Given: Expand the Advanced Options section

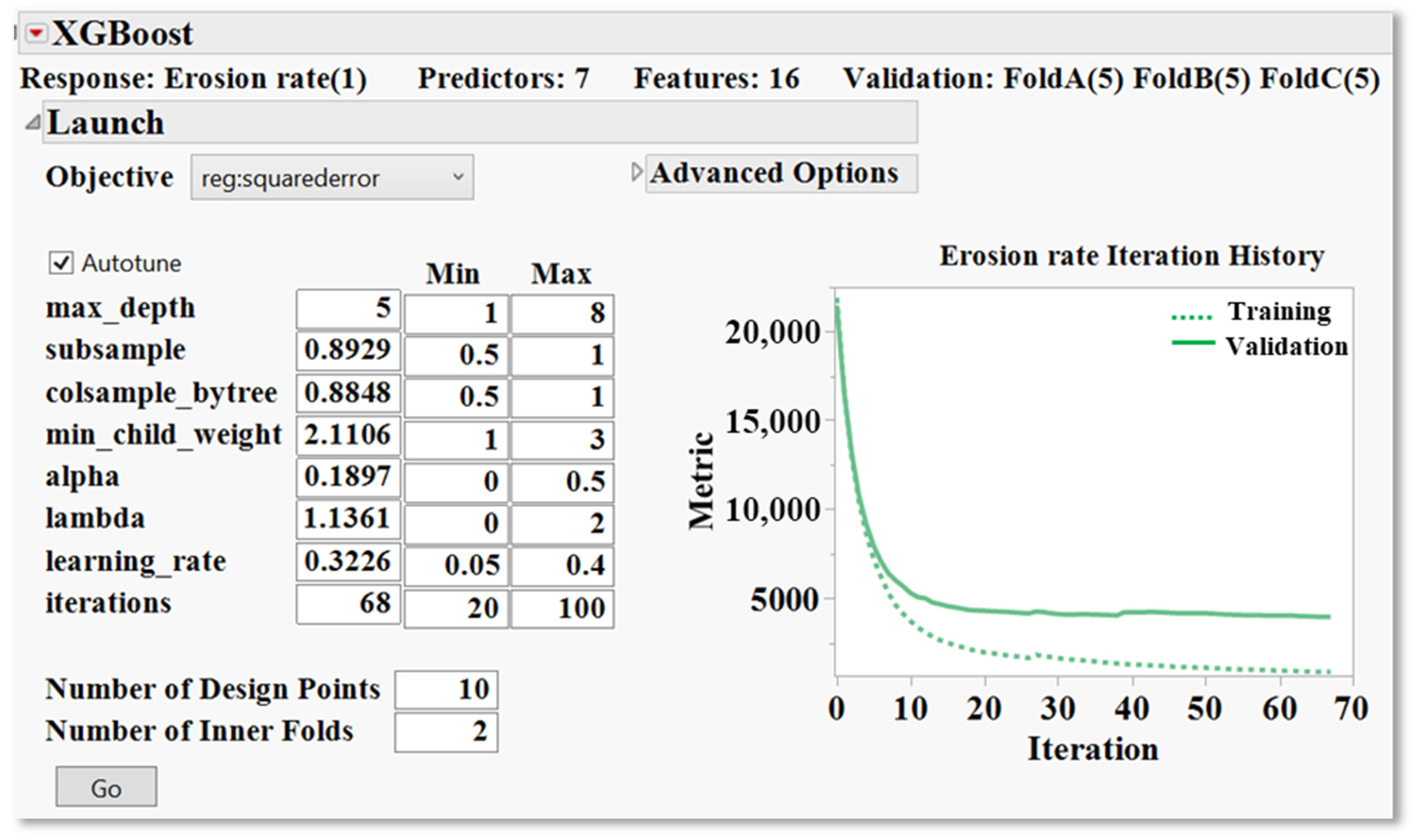Looking at the screenshot, I should point(637,172).
